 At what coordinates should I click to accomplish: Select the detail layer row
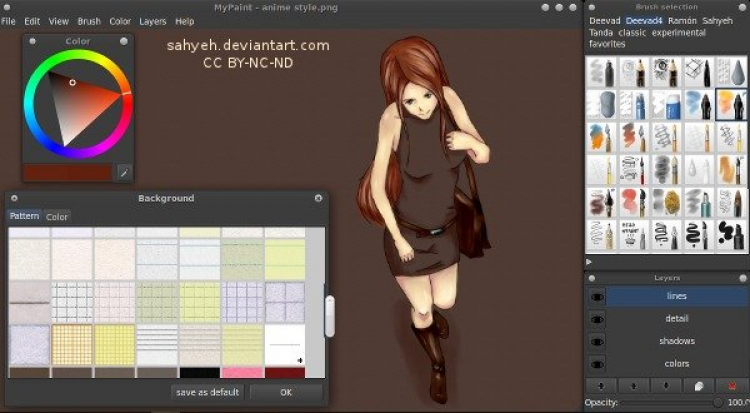coord(677,319)
